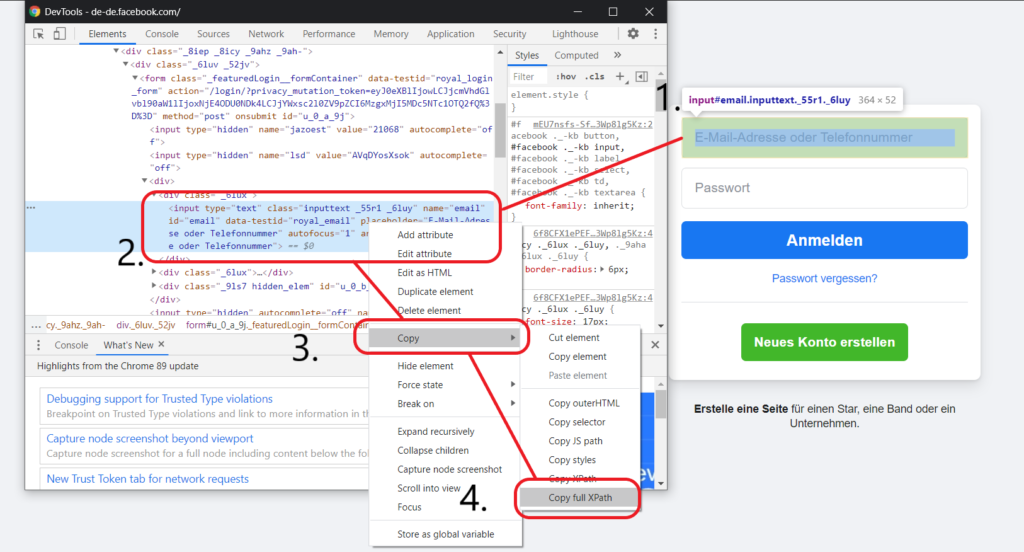
Task: Activate the inspect element picker icon
Action: [x=39, y=34]
